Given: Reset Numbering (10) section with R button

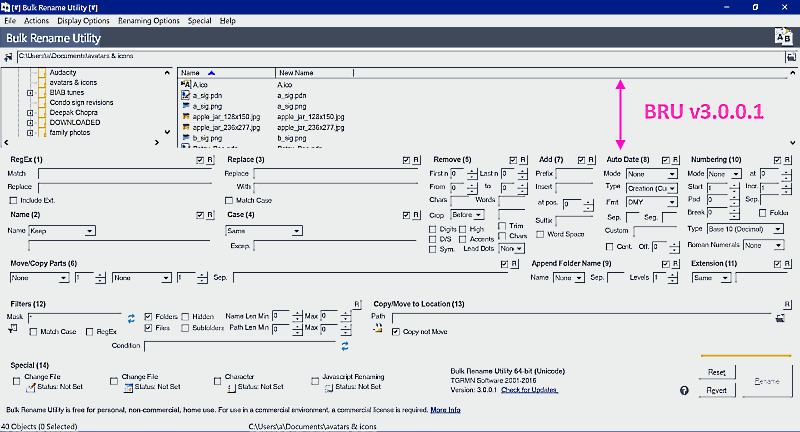Looking at the screenshot, I should [787, 160].
